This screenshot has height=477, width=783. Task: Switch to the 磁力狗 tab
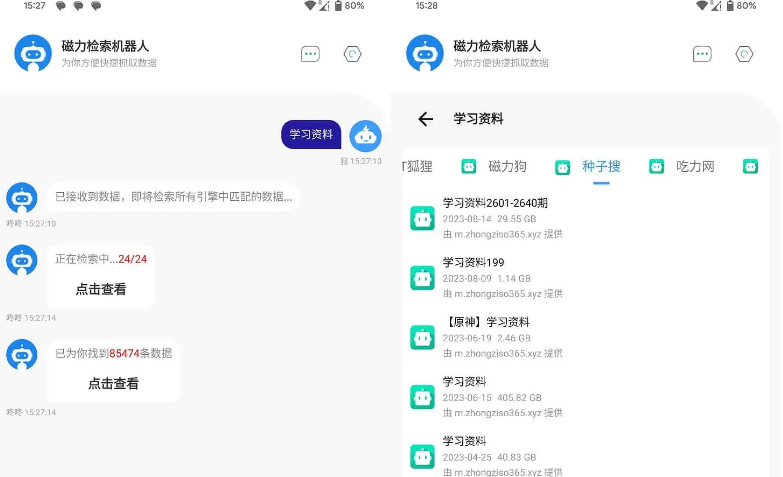pos(507,166)
